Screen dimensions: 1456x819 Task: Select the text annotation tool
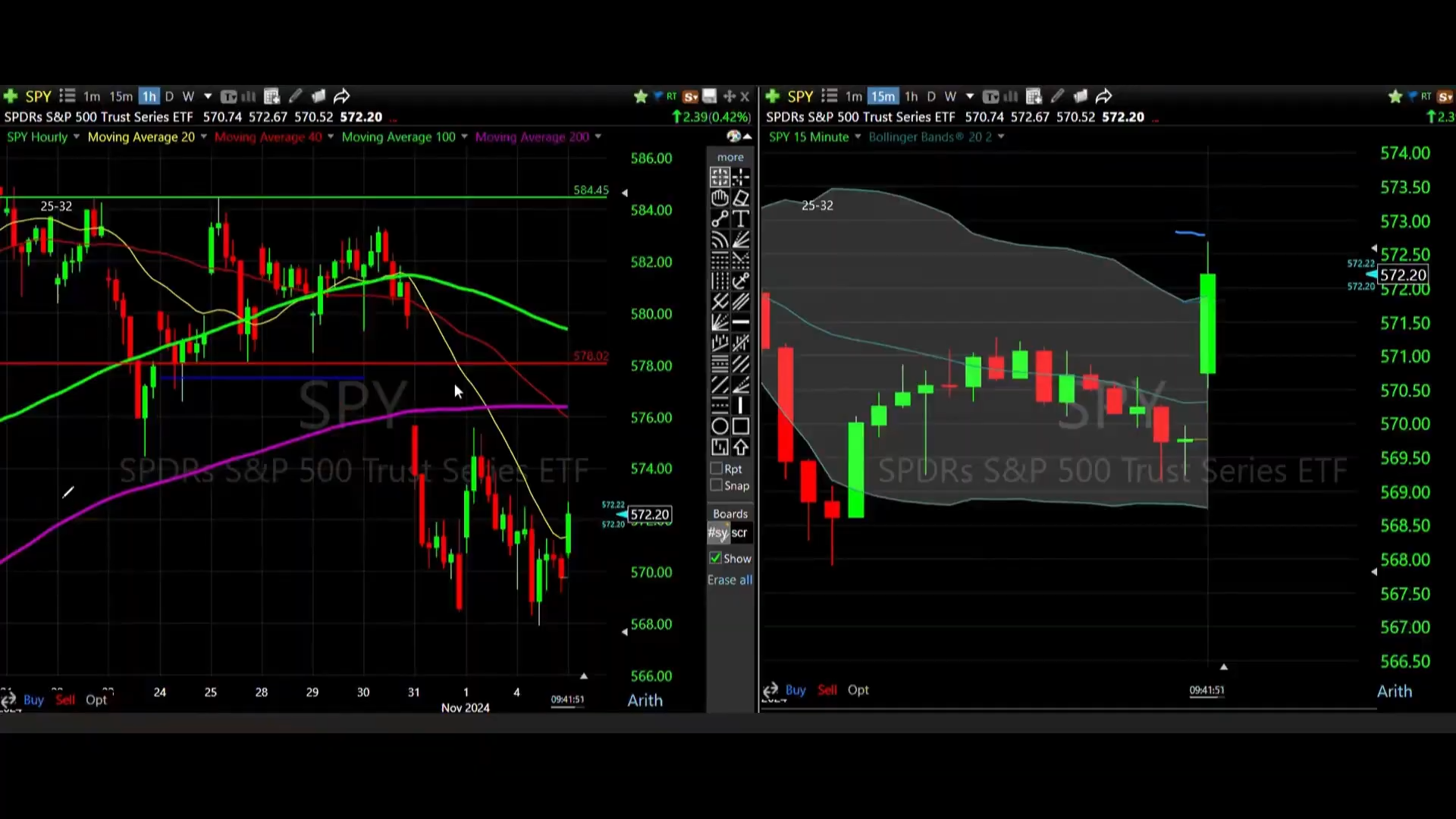[741, 219]
